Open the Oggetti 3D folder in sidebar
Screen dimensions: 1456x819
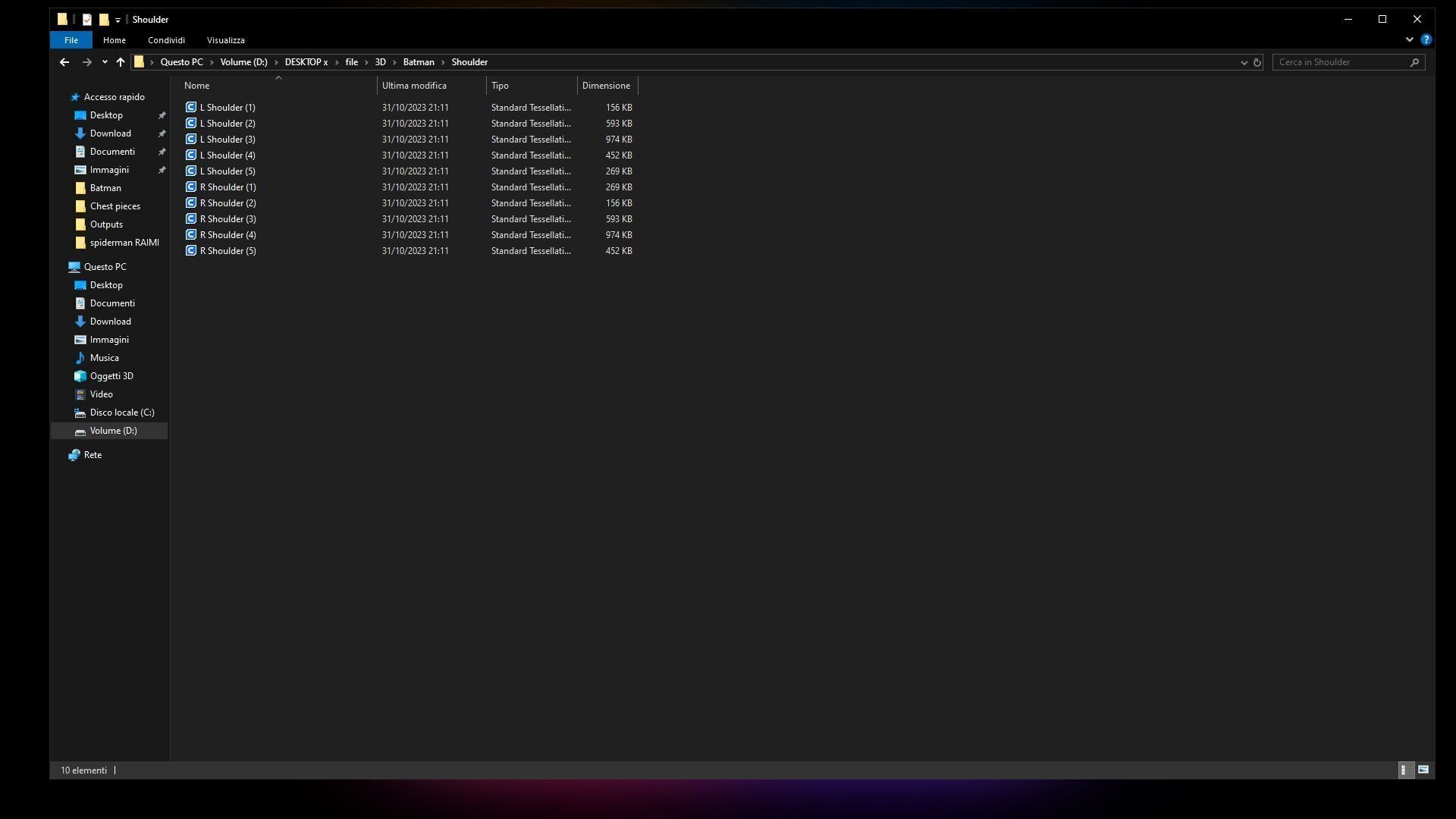(111, 376)
